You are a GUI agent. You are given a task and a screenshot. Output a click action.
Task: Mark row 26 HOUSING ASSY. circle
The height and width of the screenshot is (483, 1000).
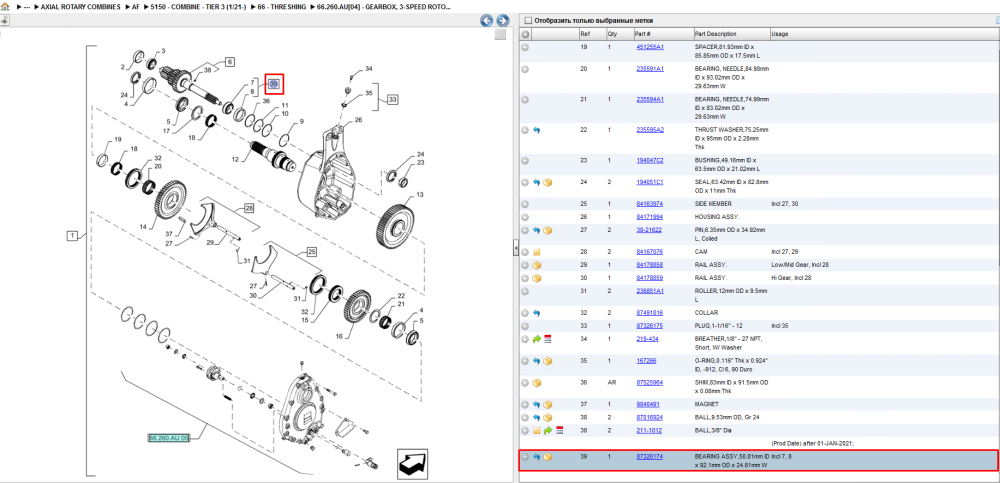coord(525,217)
